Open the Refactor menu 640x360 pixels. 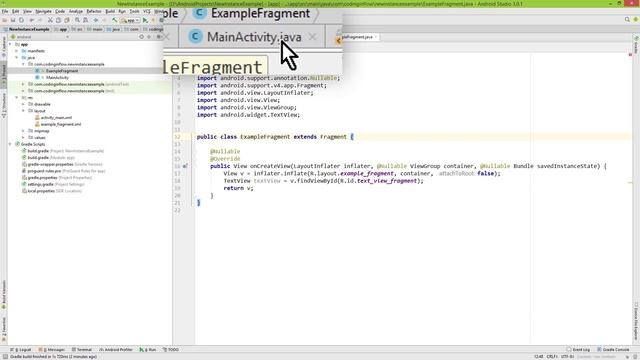coord(94,11)
